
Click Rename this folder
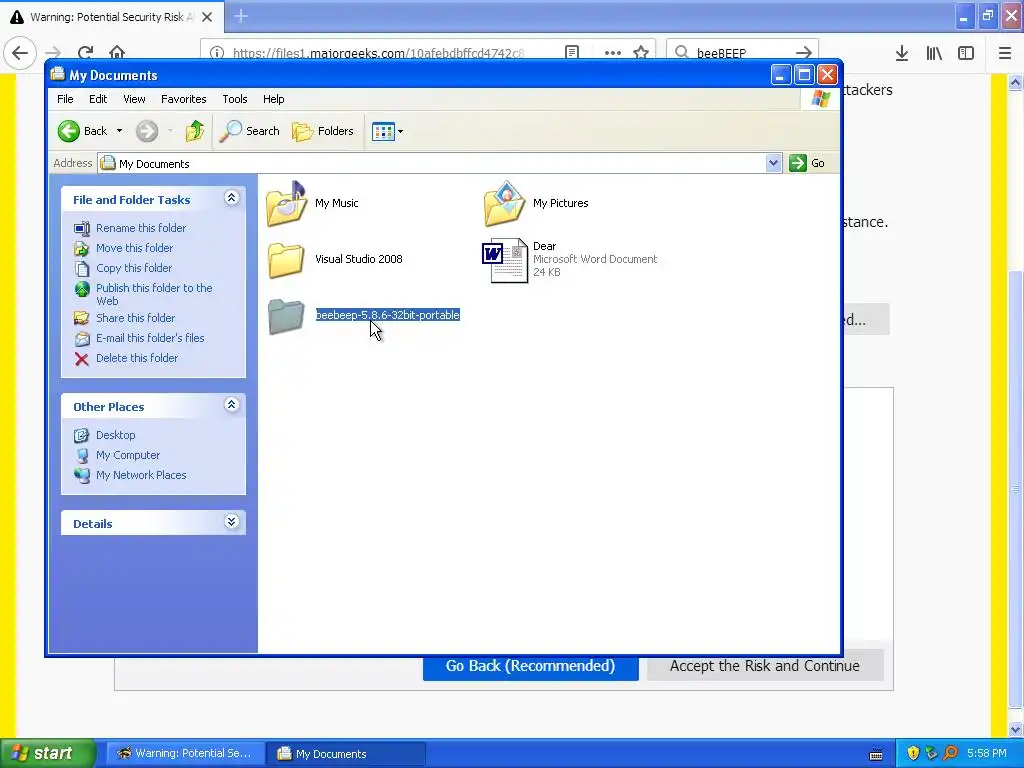pyautogui.click(x=140, y=228)
